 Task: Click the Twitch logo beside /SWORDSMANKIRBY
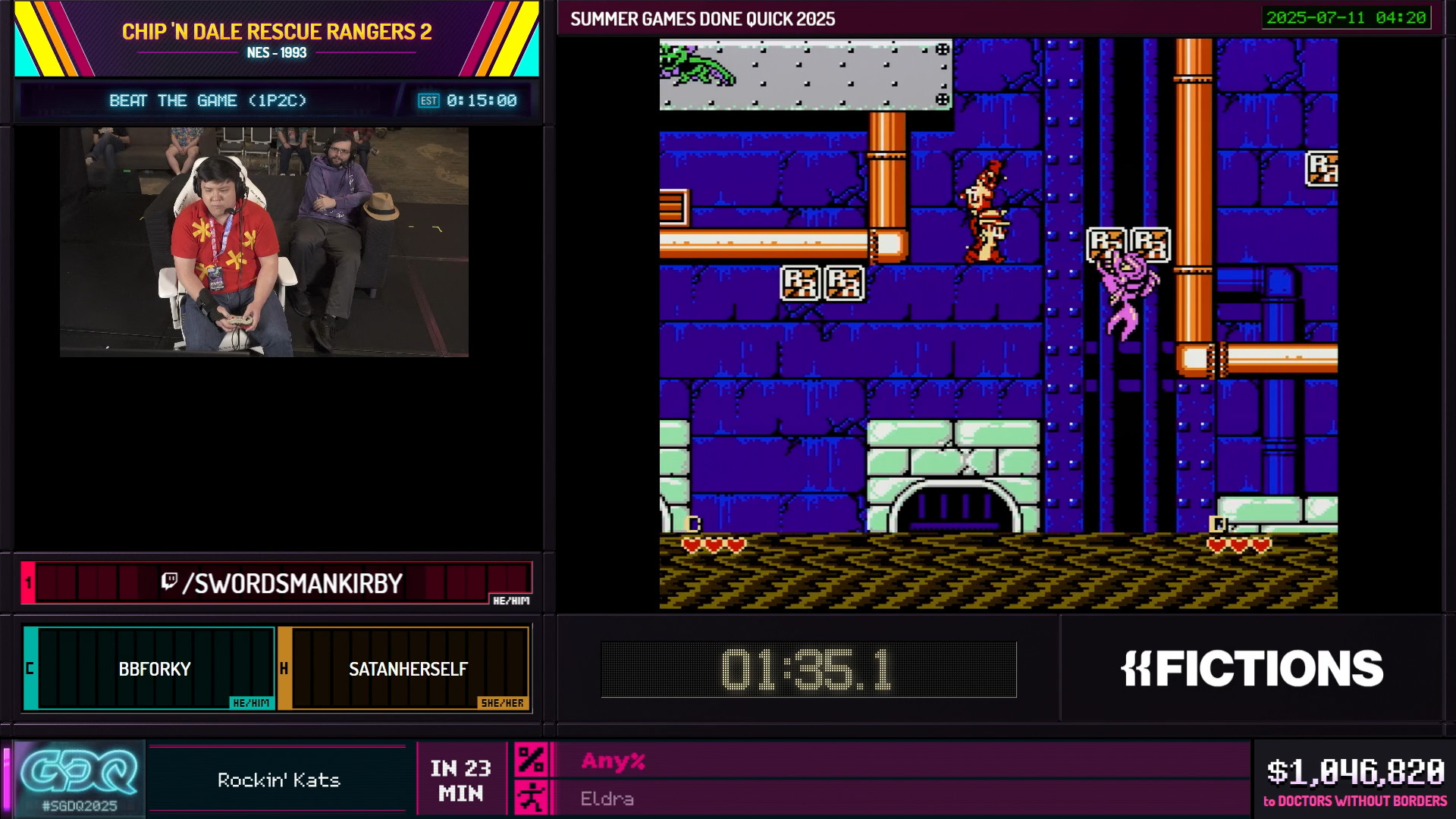click(x=169, y=582)
